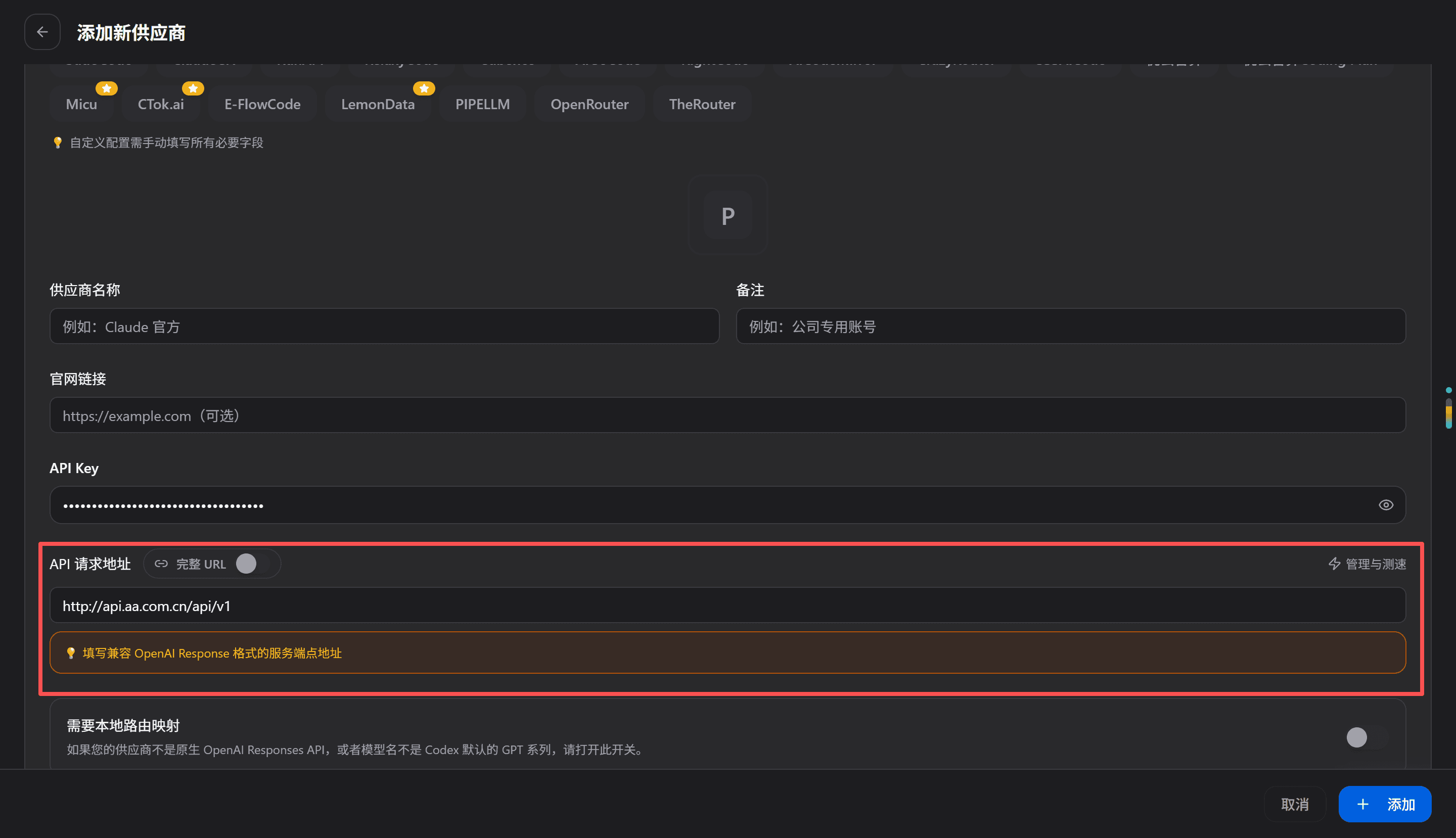Click the lightning icon for speed test
1456x838 pixels.
pyautogui.click(x=1334, y=564)
